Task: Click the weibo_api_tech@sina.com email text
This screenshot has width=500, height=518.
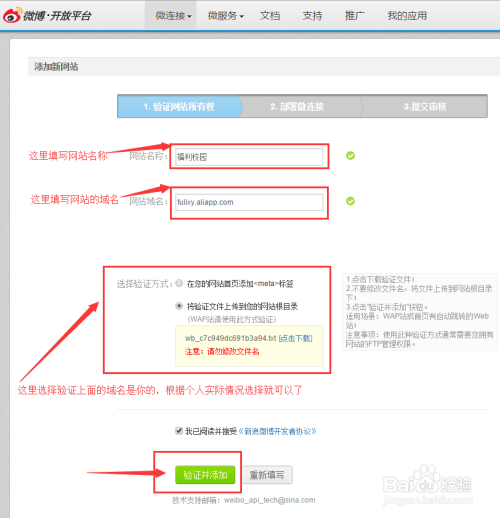Action: pos(270,500)
